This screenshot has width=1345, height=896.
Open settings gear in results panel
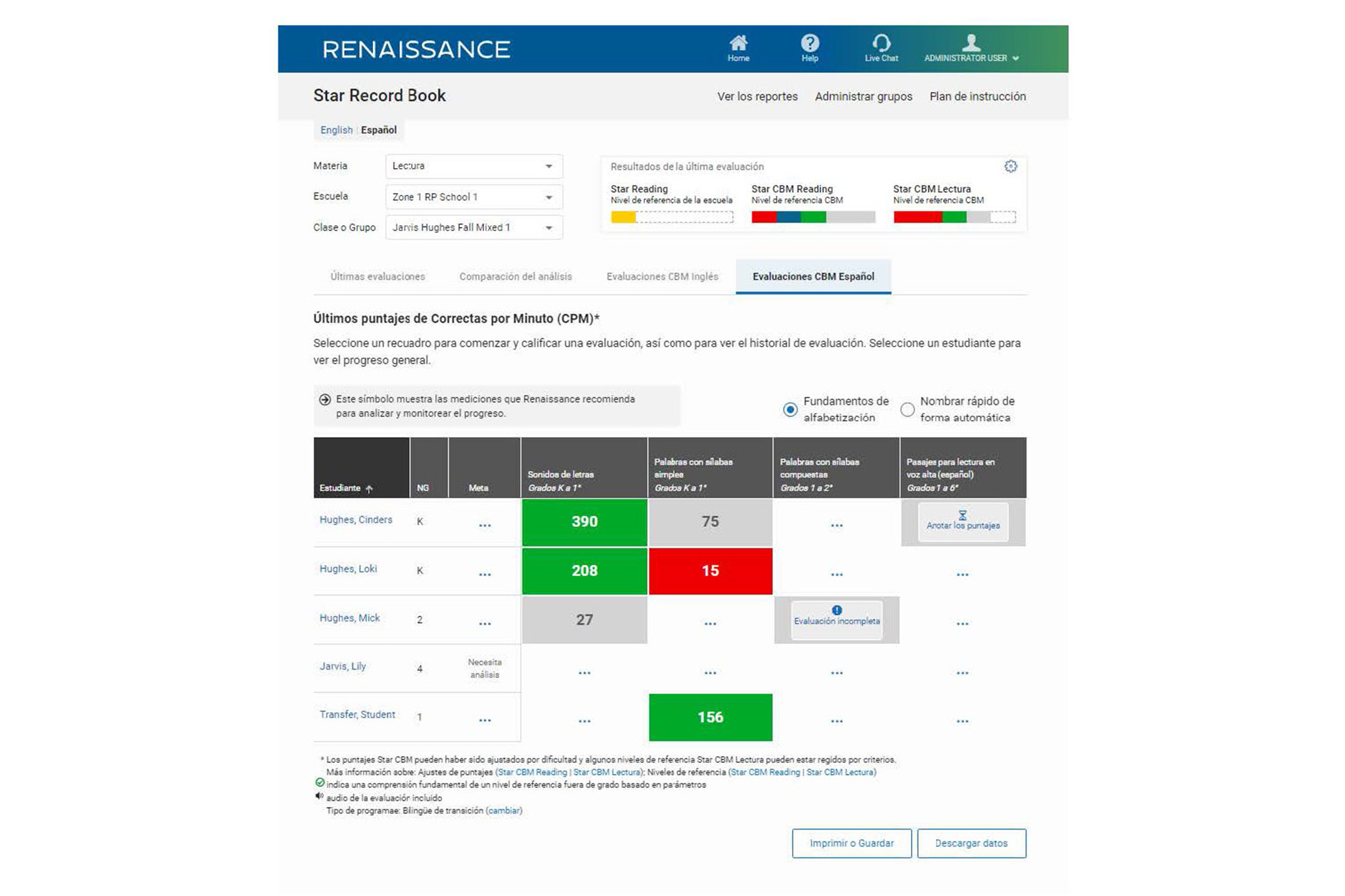pyautogui.click(x=1011, y=166)
